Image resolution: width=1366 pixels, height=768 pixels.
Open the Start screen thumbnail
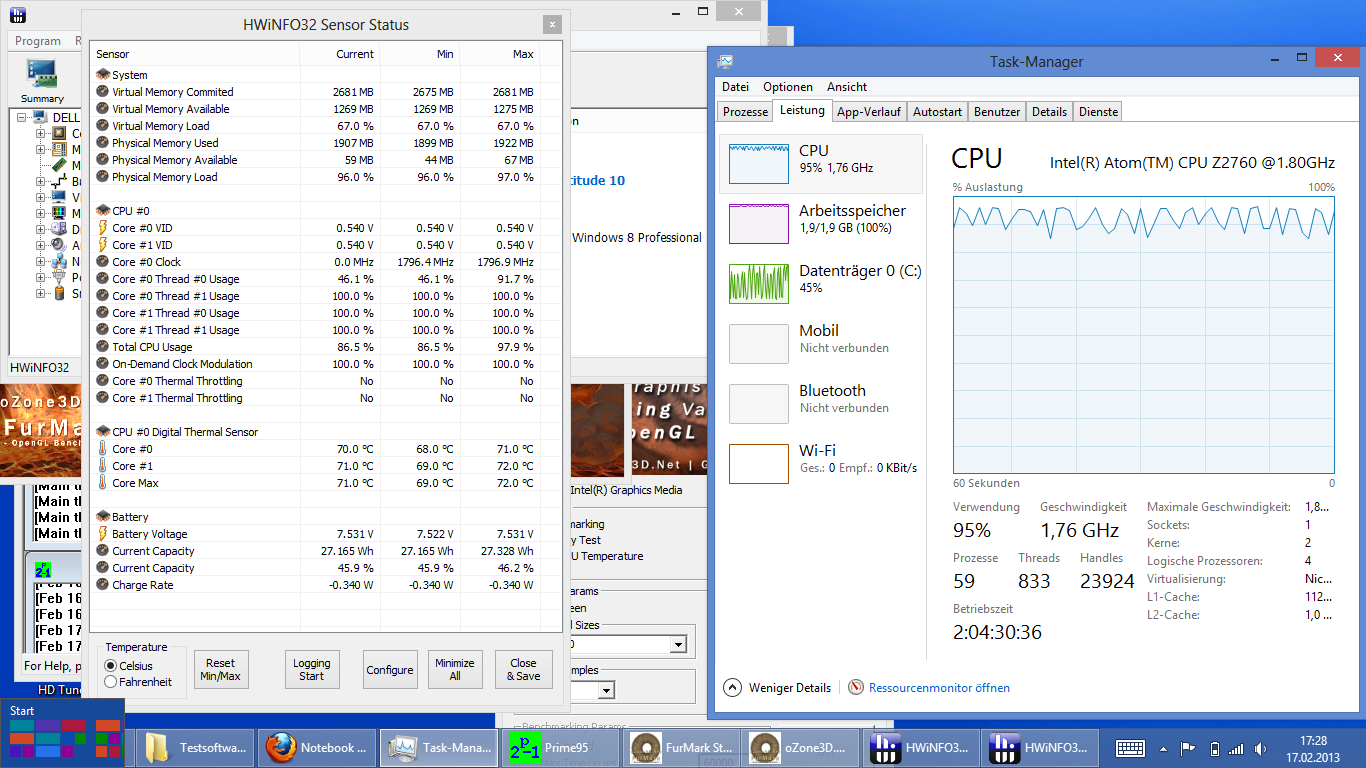(65, 733)
